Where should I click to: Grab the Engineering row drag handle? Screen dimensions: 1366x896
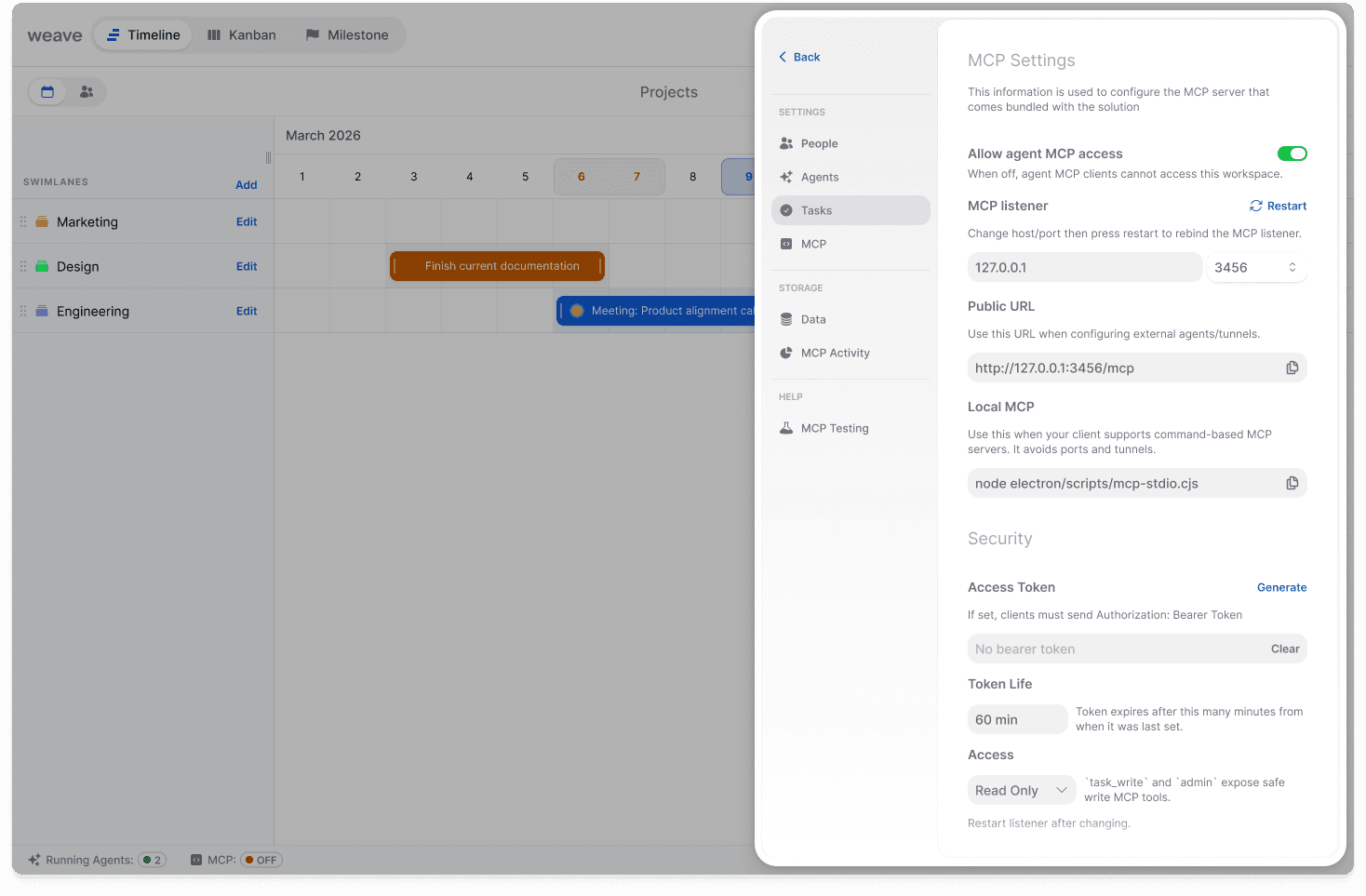tap(23, 311)
